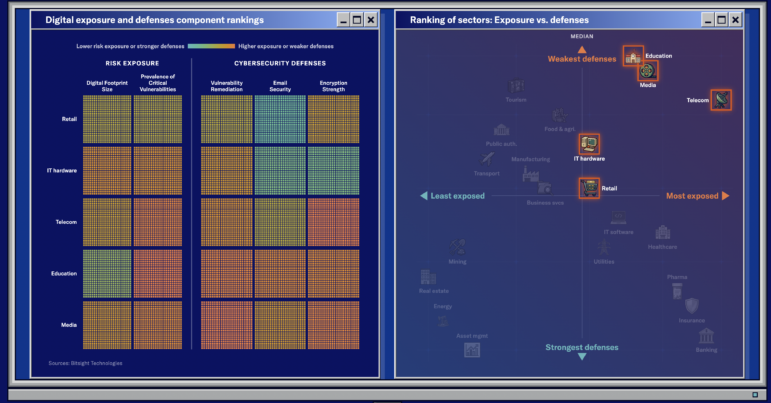Click the Weakest defenses up arrow
771x403 pixels.
coord(582,50)
